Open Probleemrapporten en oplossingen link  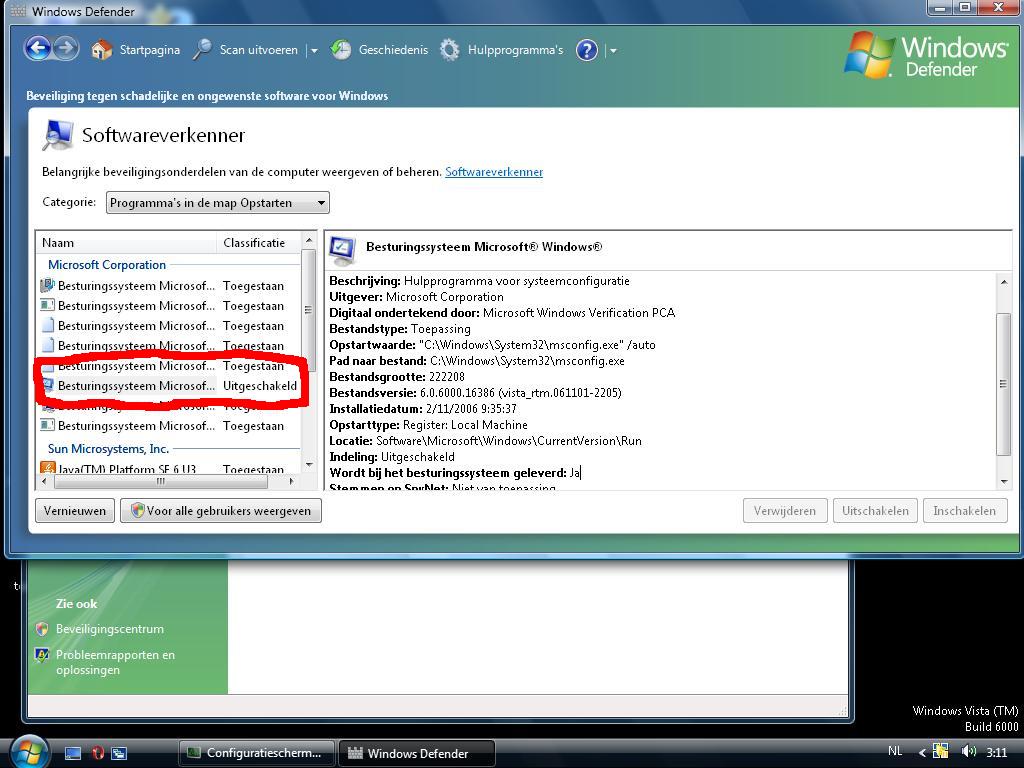pos(115,662)
